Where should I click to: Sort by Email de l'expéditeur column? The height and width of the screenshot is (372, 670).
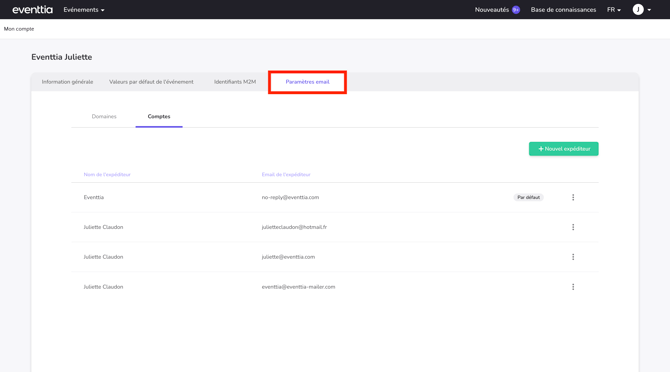click(x=286, y=175)
